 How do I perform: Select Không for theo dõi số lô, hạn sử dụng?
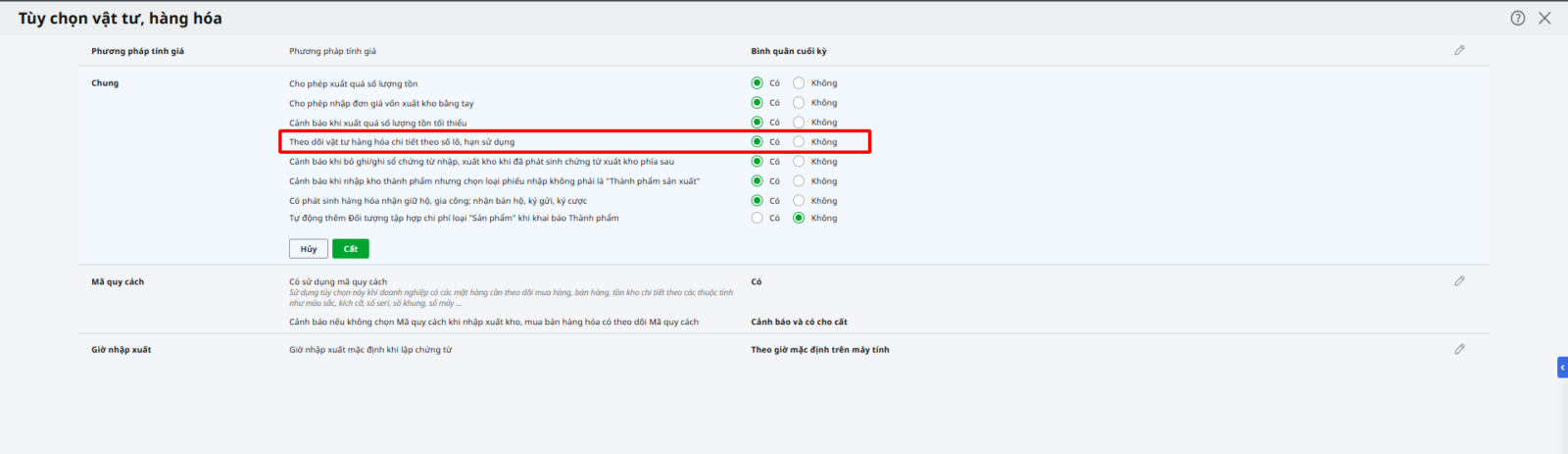point(799,142)
